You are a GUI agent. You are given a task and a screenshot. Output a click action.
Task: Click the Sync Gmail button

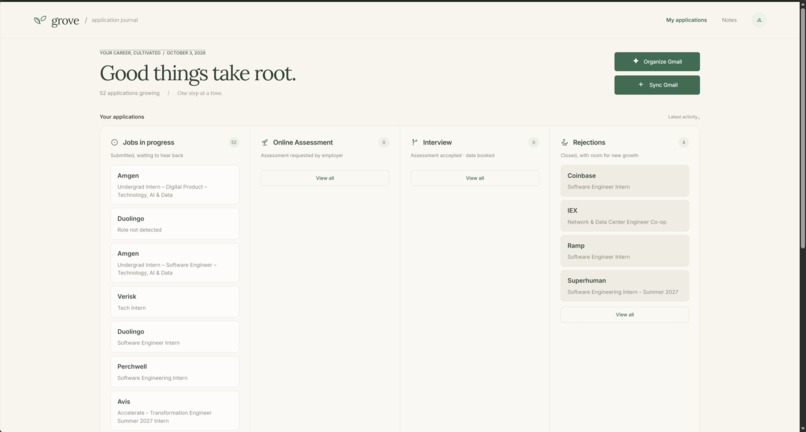[x=657, y=85]
